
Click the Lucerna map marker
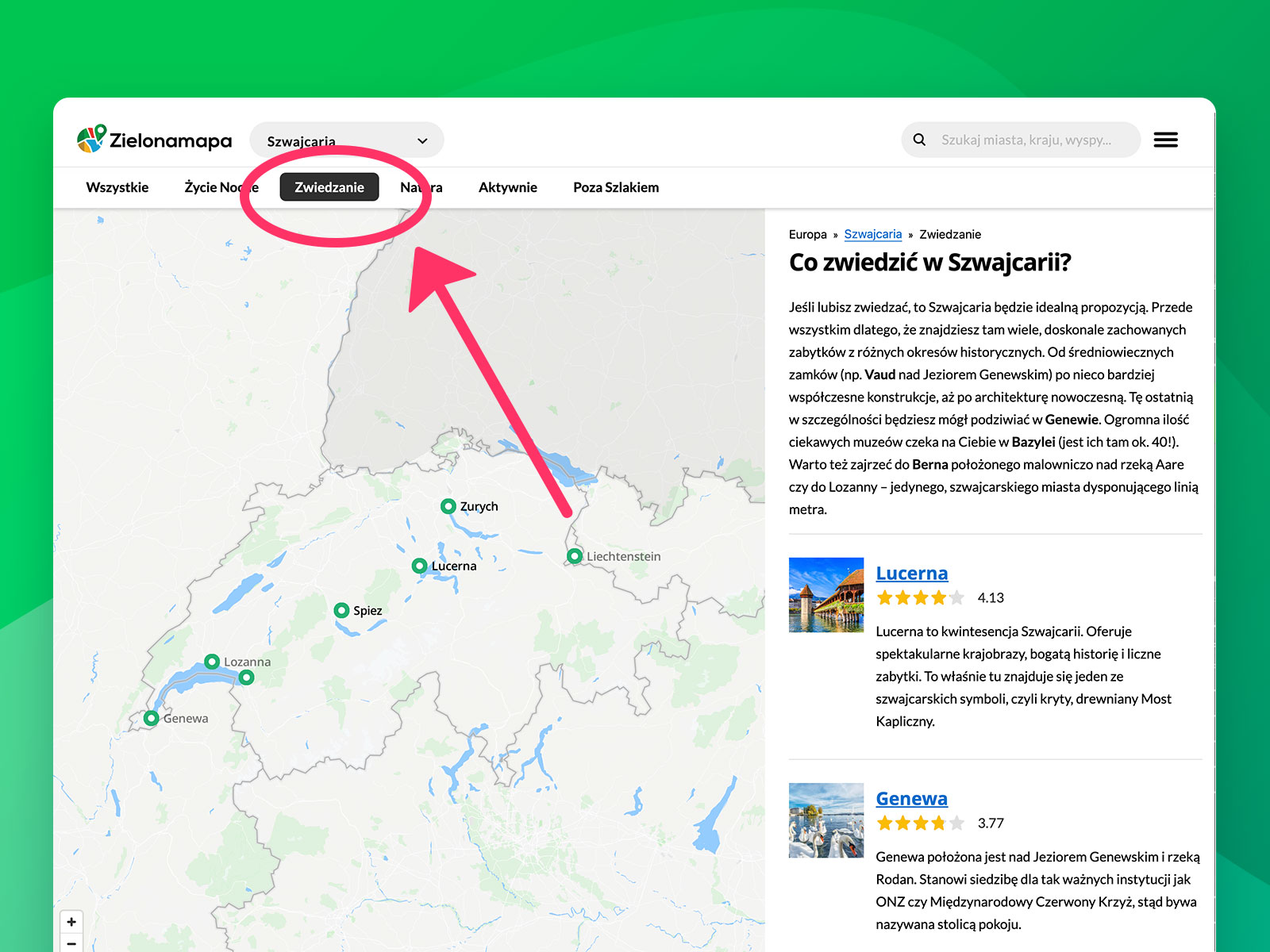pos(419,566)
